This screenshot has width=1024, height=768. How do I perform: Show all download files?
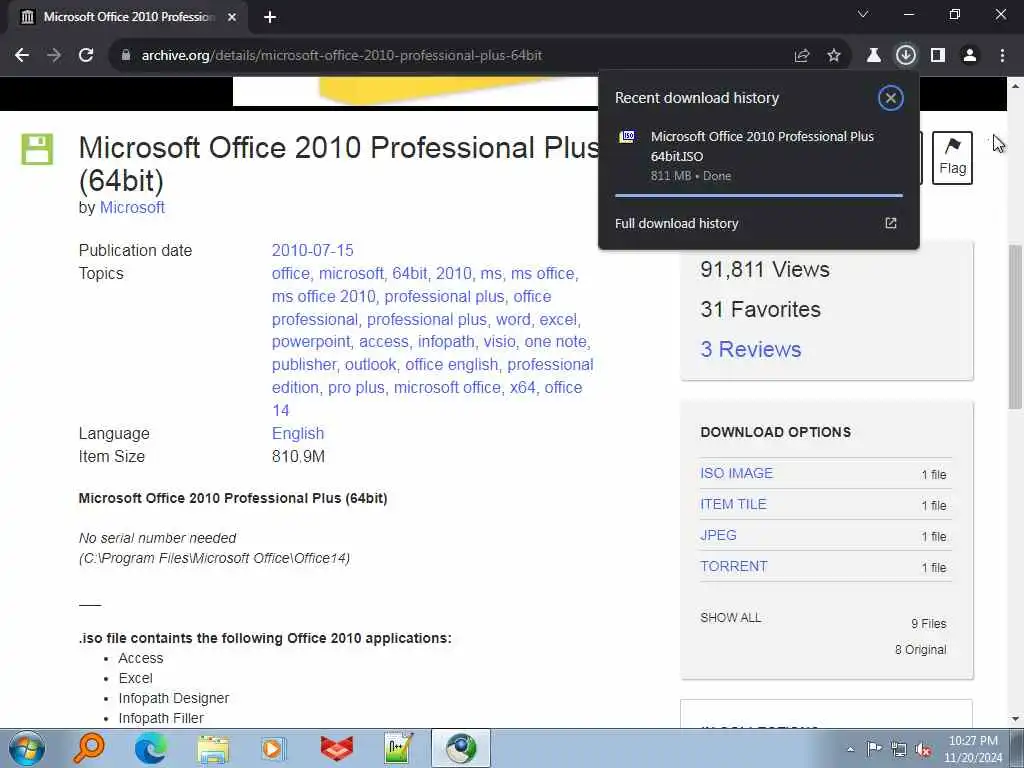click(731, 618)
